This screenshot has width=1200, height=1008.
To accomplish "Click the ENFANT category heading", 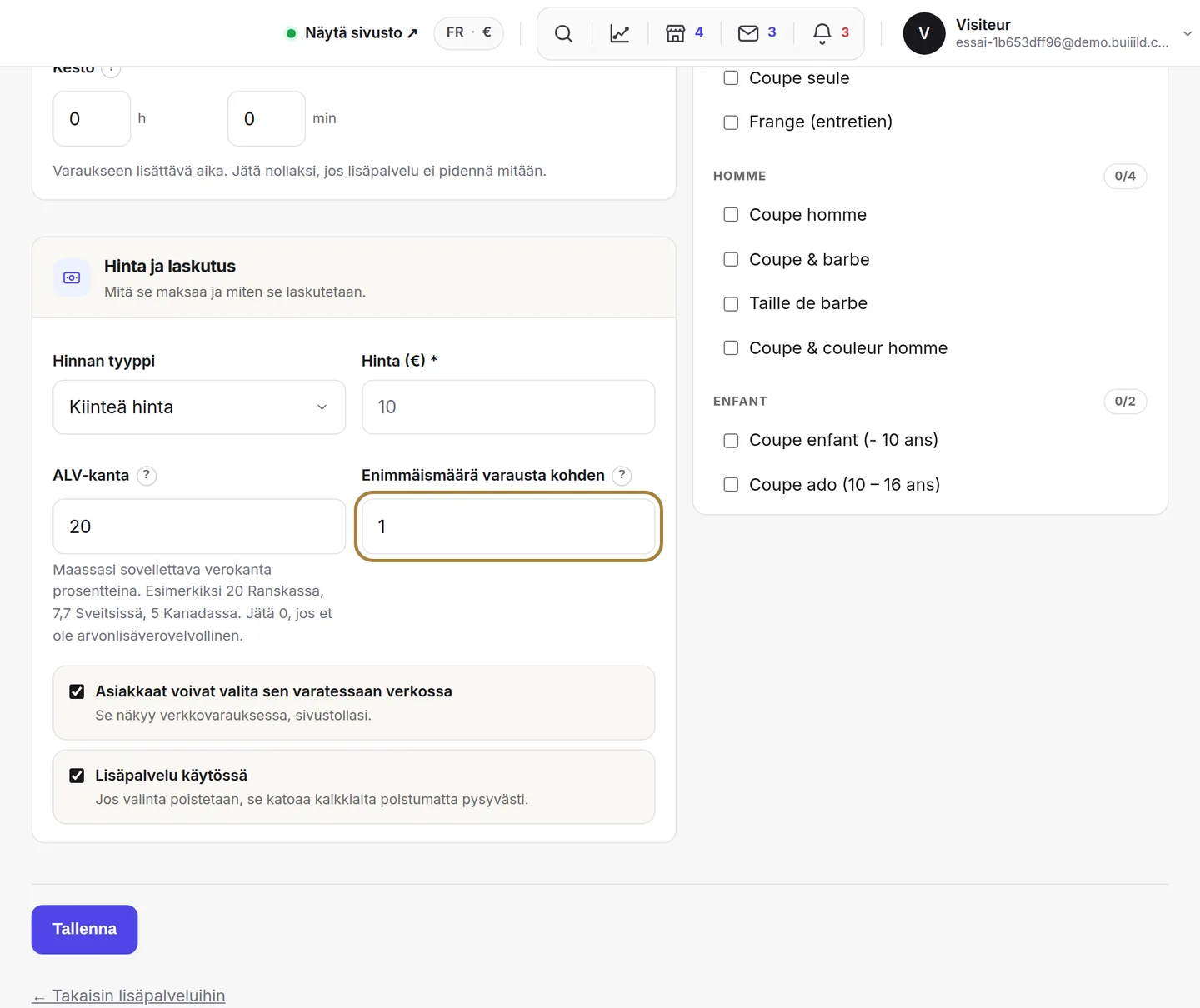I will pos(740,402).
